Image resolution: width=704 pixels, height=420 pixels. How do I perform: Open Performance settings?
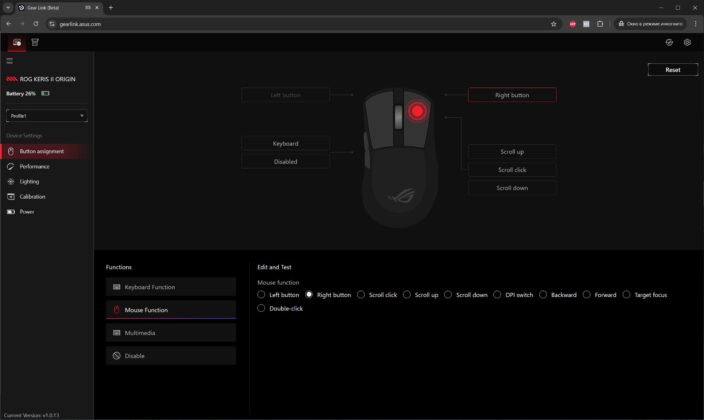point(47,167)
